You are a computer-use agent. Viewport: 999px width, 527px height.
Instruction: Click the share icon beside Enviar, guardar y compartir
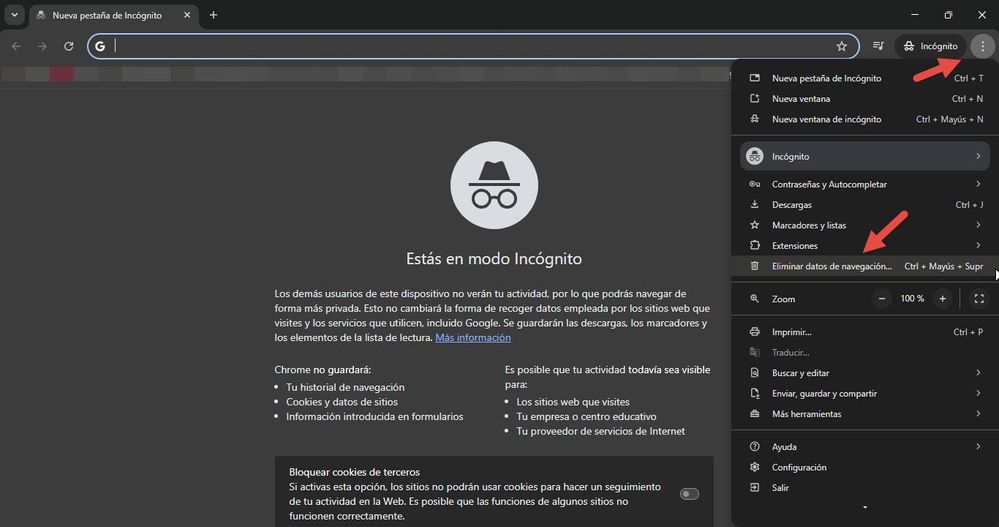[x=754, y=393]
